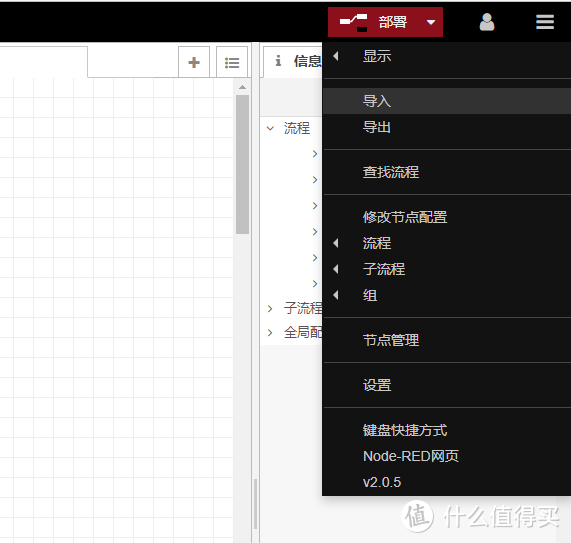Viewport: 571px width, 543px height.
Task: Expand the fifth flow row chevron
Action: [x=315, y=258]
